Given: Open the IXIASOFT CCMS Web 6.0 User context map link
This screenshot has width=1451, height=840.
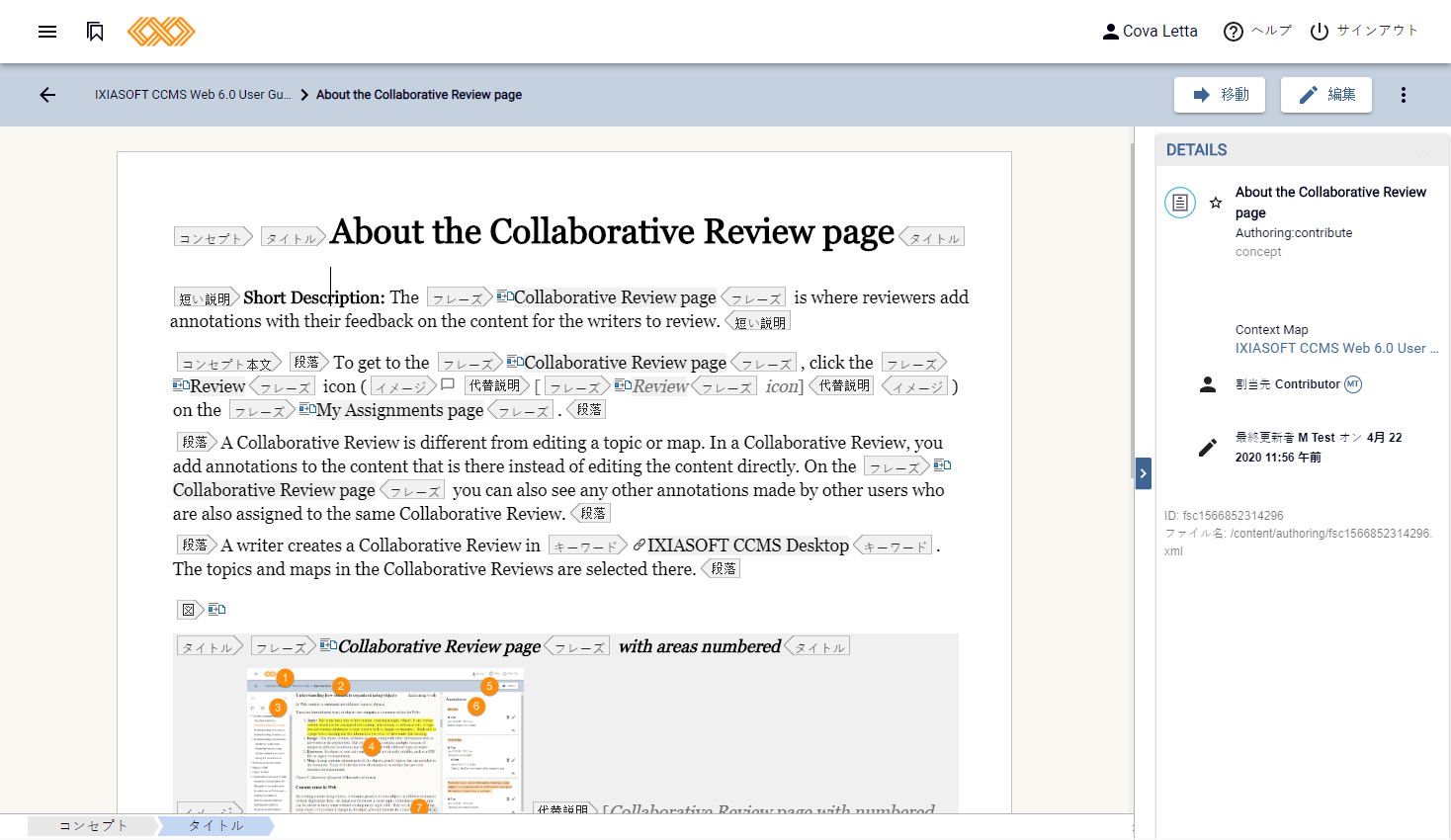Looking at the screenshot, I should 1336,348.
